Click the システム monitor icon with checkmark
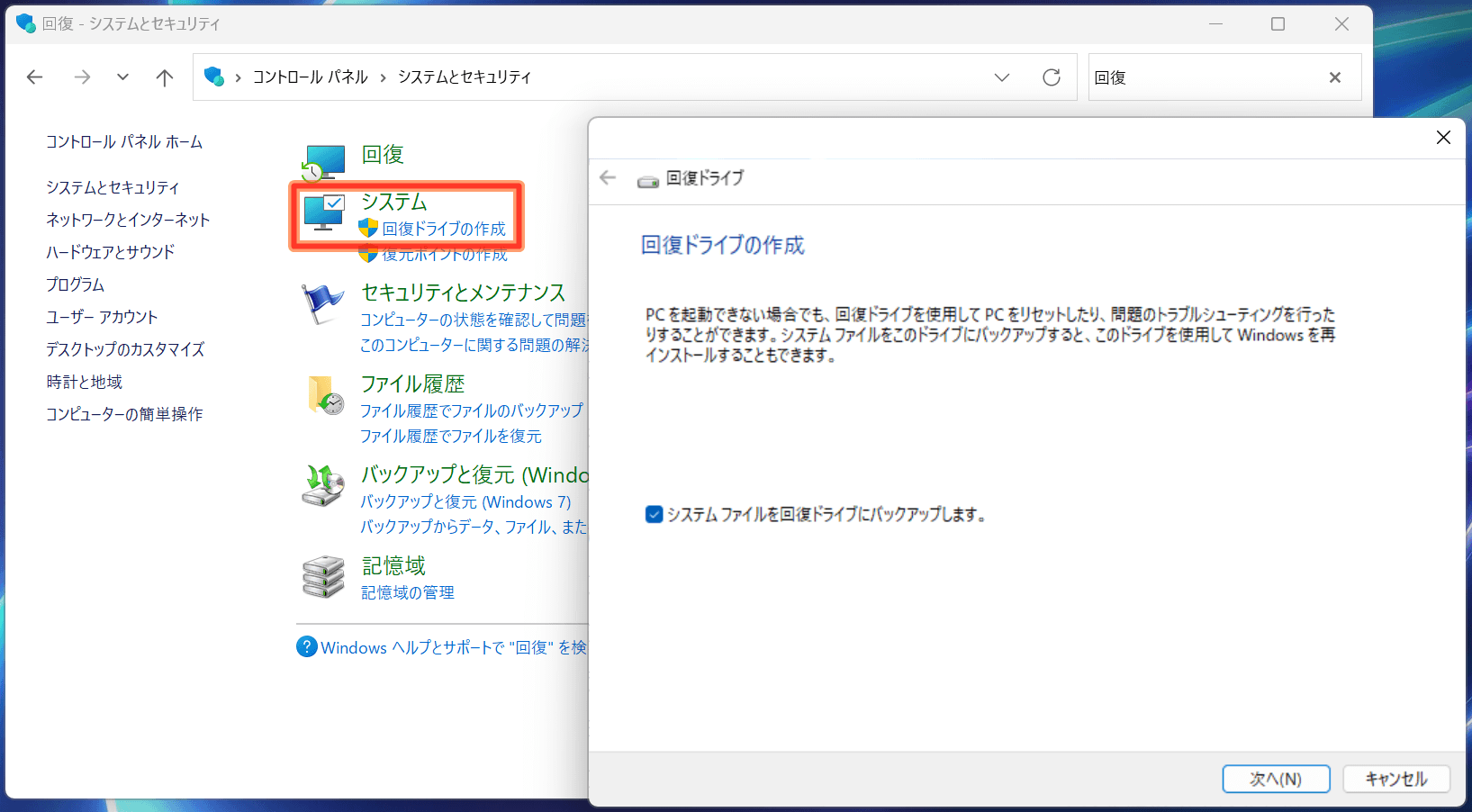The width and height of the screenshot is (1472, 812). (323, 212)
